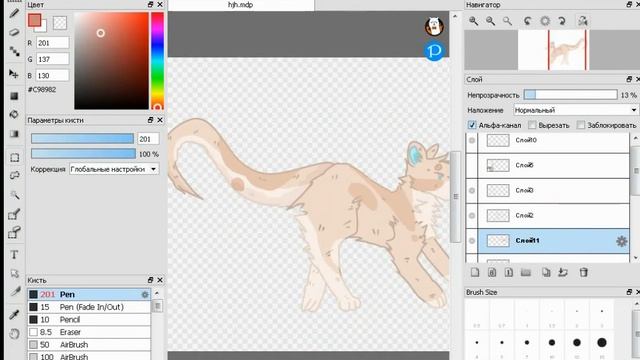Zoom in using Navigator magnifier plus
Image resolution: width=640 pixels, height=360 pixels.
click(x=473, y=21)
